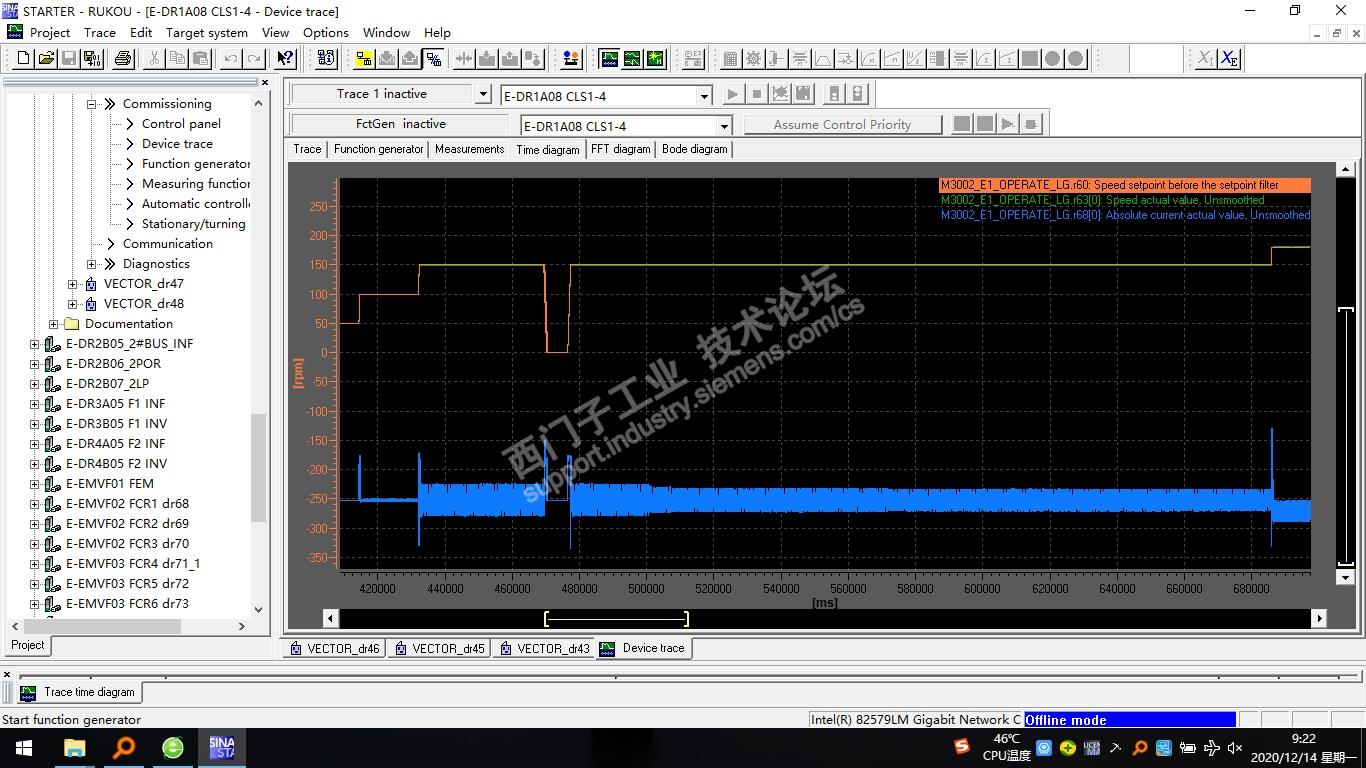Switch to the VECTOR_dr45 window tab
Image resolution: width=1366 pixels, height=768 pixels.
(x=439, y=648)
